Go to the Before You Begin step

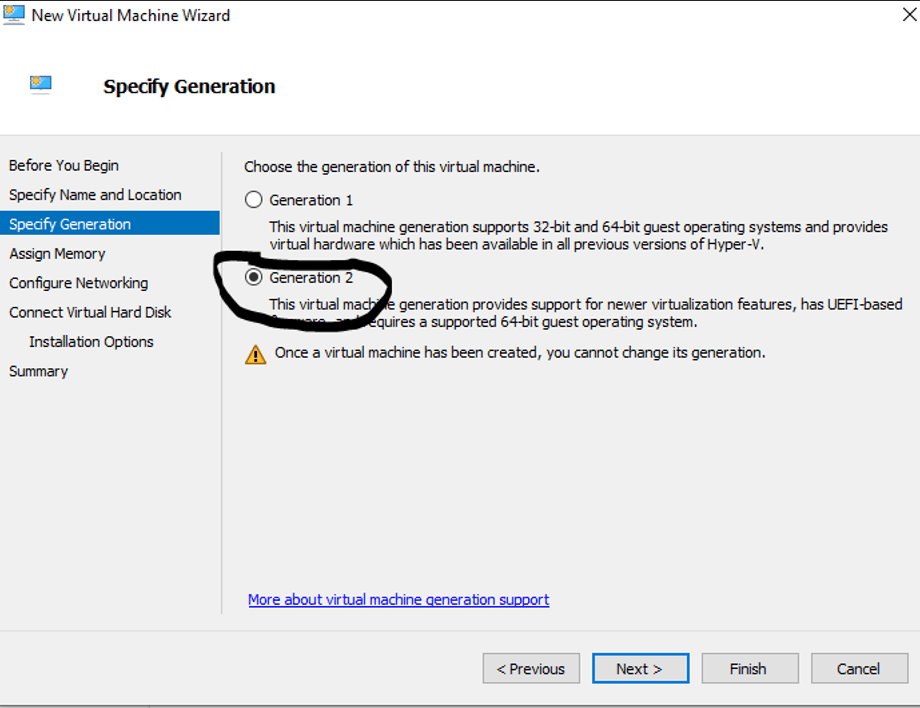[64, 166]
